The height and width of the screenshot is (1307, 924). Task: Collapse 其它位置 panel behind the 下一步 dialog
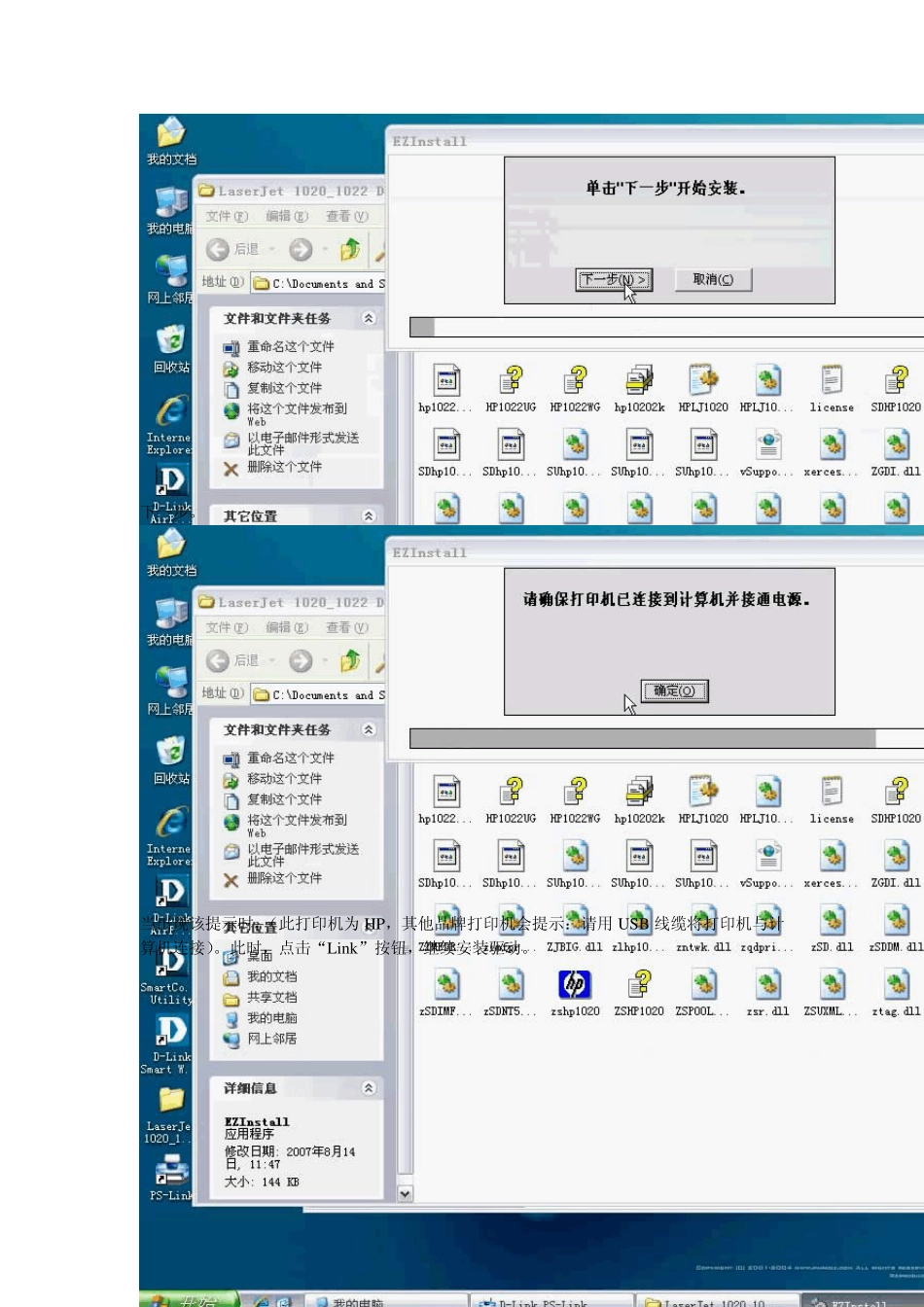coord(369,516)
